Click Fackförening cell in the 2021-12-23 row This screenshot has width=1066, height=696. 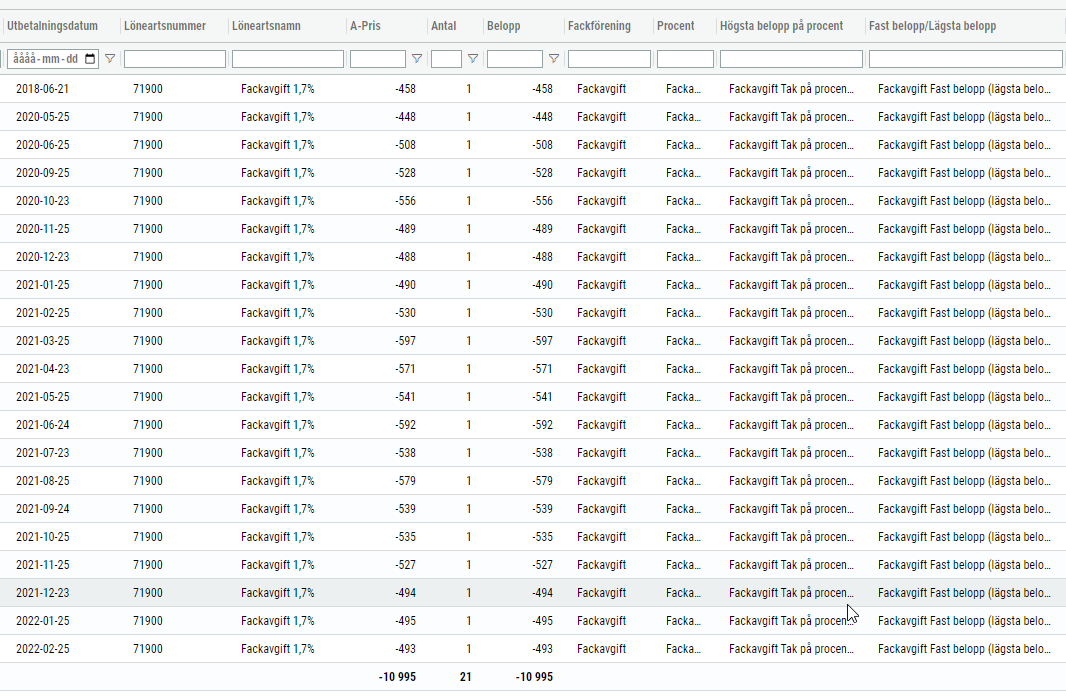(x=602, y=593)
